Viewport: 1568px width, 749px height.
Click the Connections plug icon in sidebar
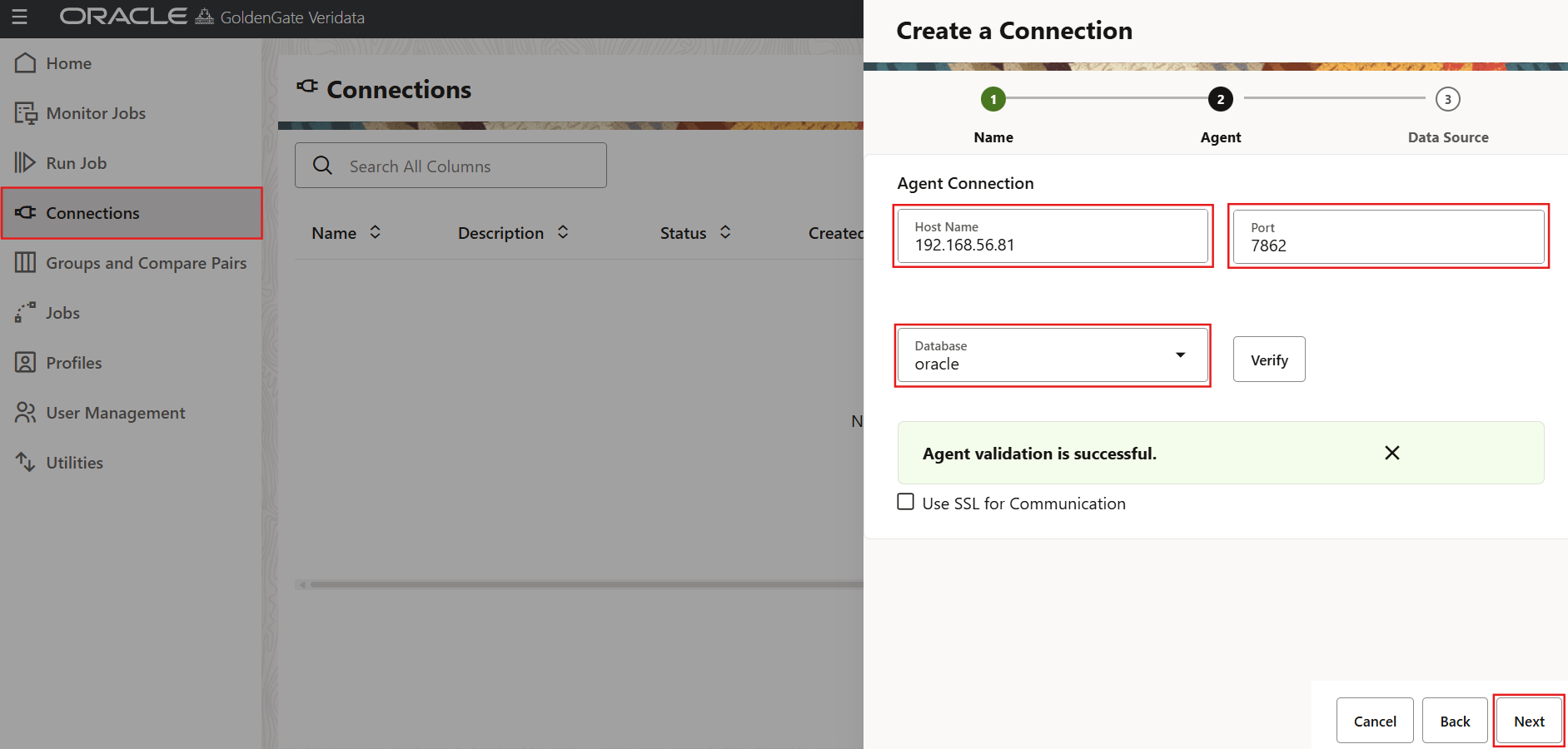(x=26, y=212)
